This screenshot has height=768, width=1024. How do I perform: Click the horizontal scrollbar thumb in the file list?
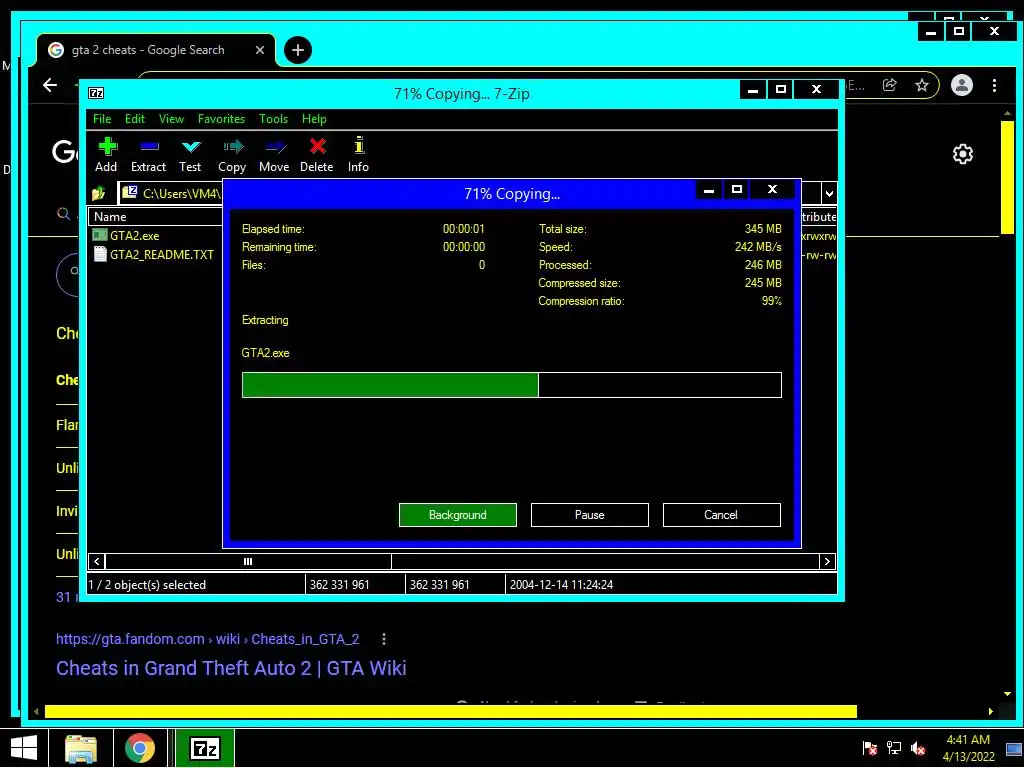248,562
